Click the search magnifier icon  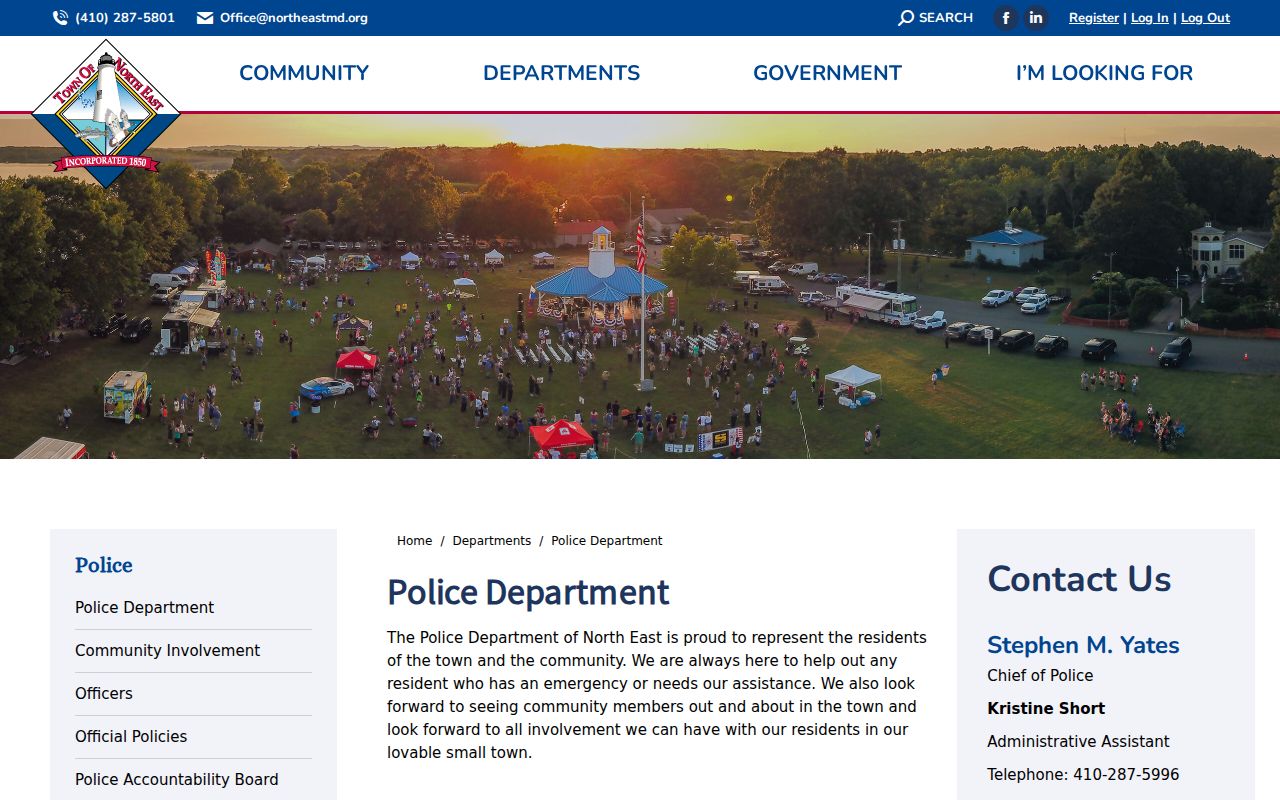click(x=906, y=18)
